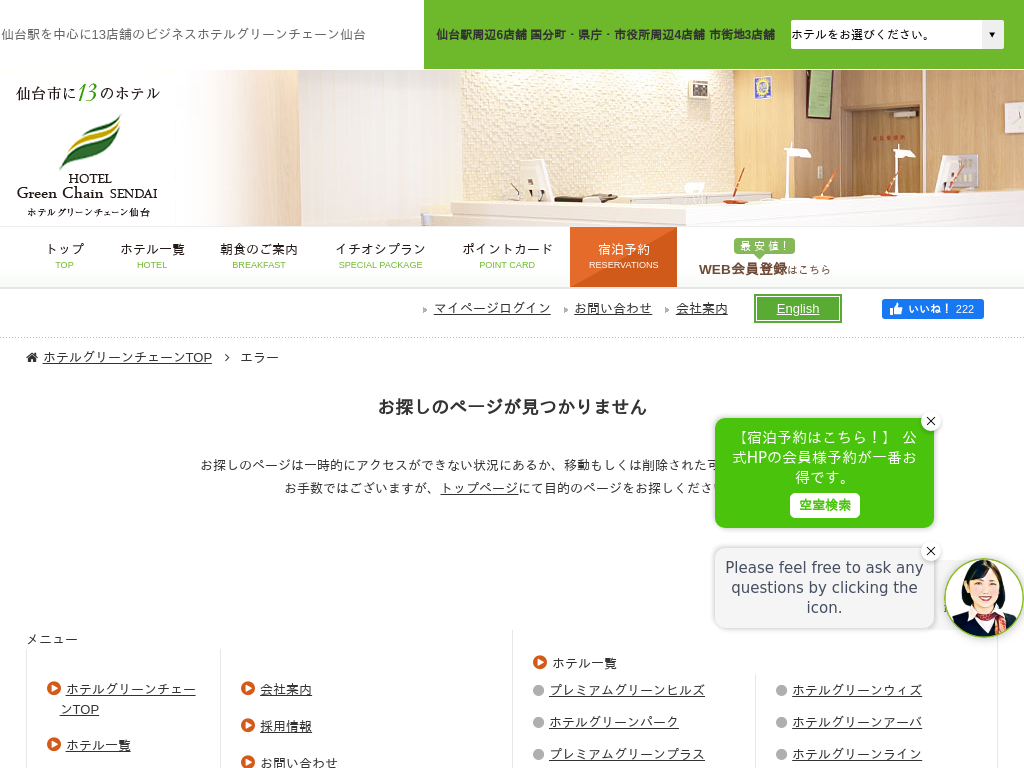Screen dimensions: 1024x768
Task: Open ホテルグリーンアーバ hotel link
Action: [857, 722]
